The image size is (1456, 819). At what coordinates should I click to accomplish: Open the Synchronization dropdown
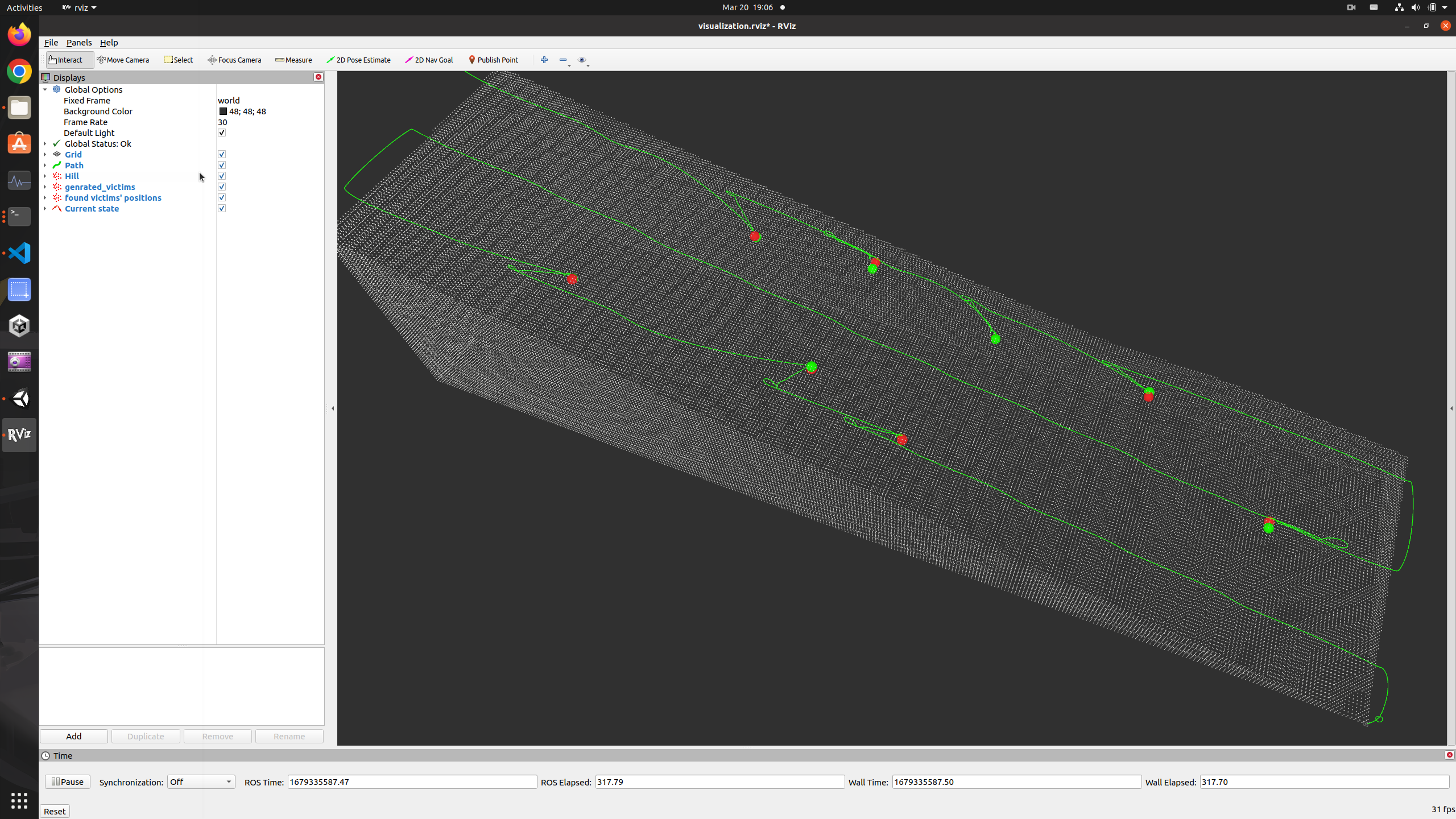[x=201, y=781]
